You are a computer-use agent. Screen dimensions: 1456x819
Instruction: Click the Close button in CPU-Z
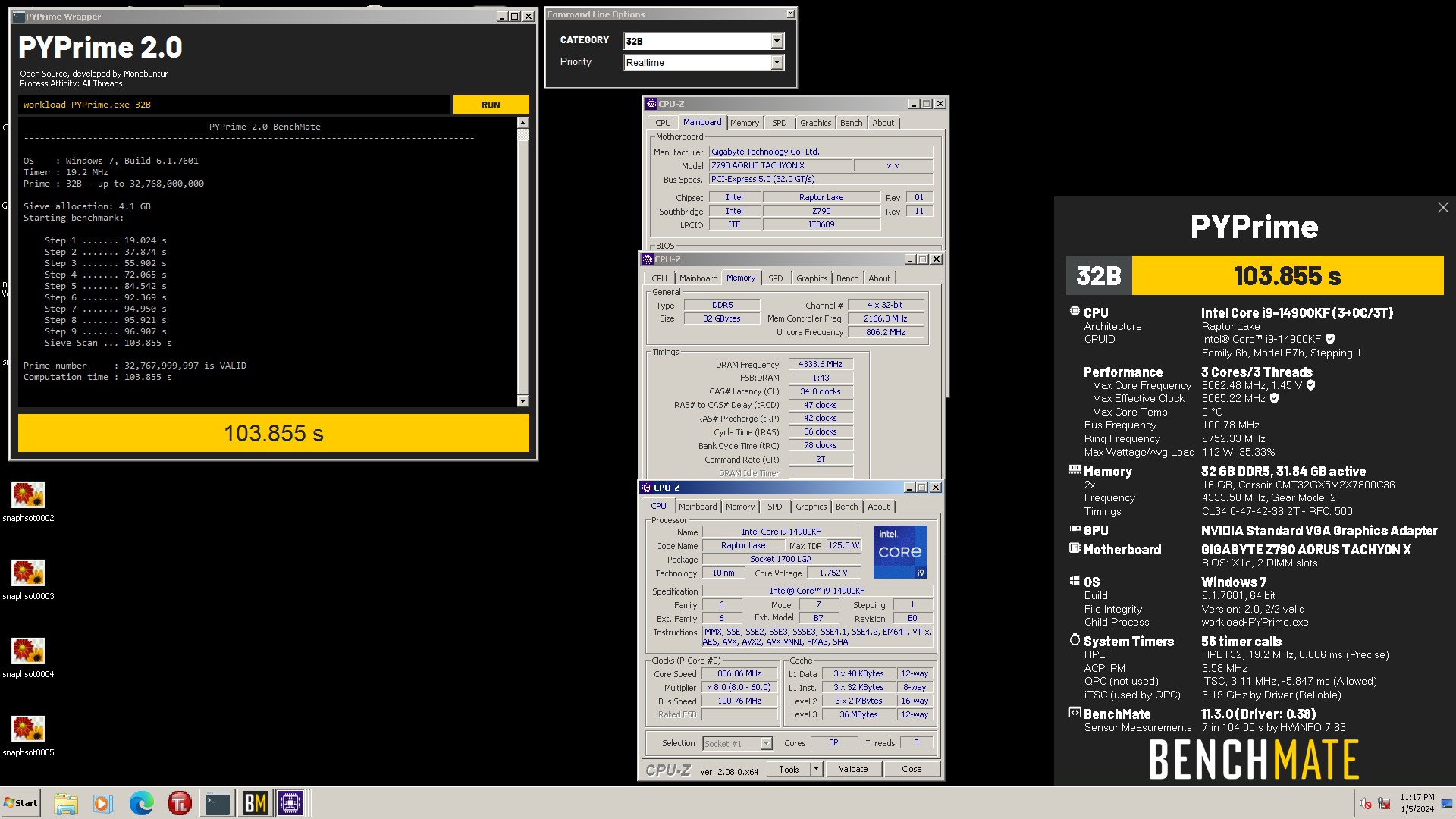coord(912,769)
